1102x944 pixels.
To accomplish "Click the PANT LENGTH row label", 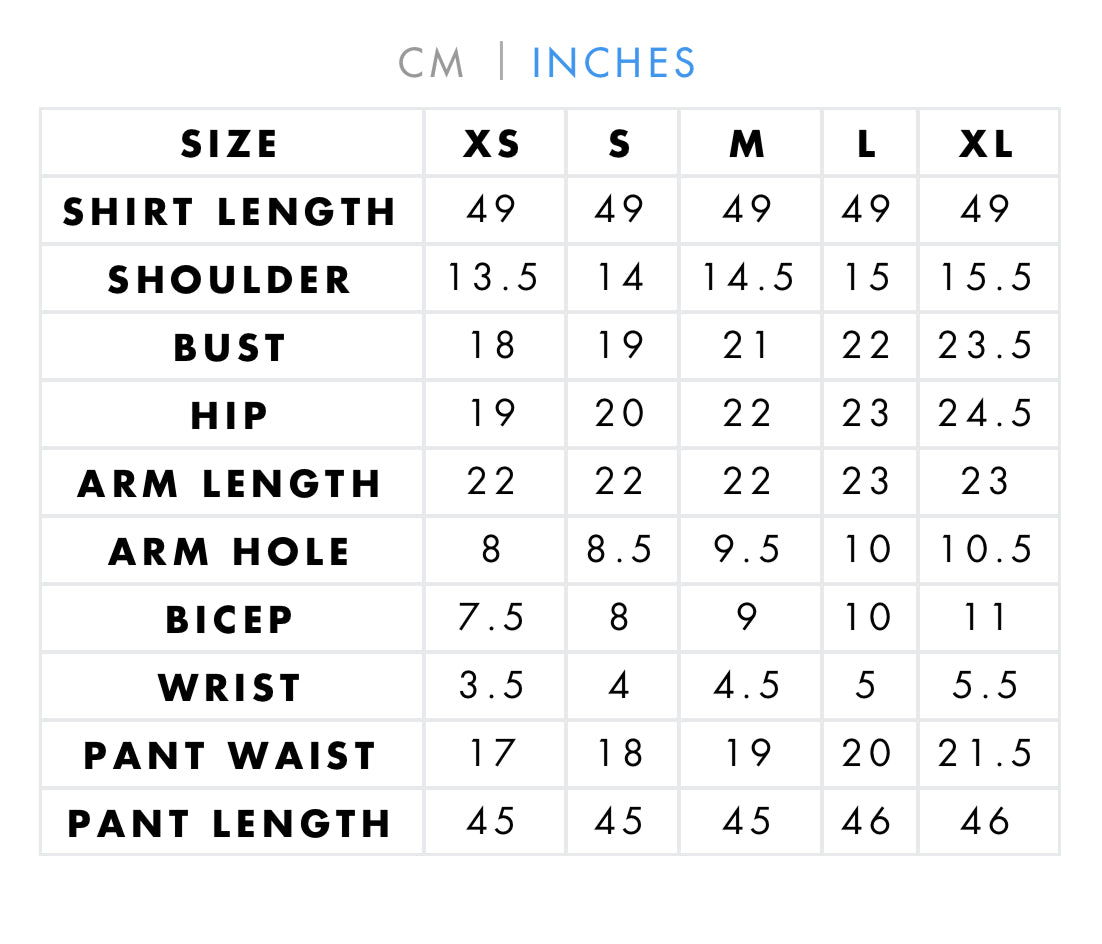I will [230, 824].
